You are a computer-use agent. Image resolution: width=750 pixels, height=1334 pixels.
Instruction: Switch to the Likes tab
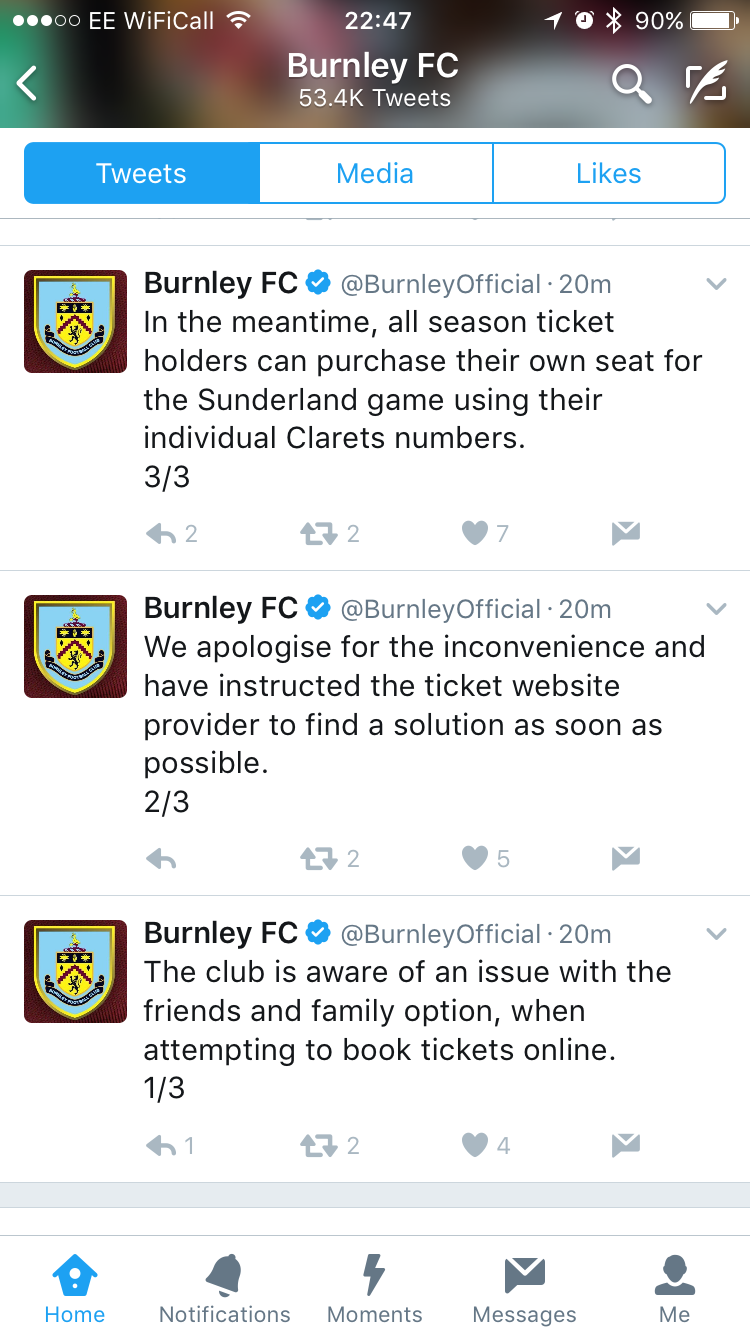608,174
